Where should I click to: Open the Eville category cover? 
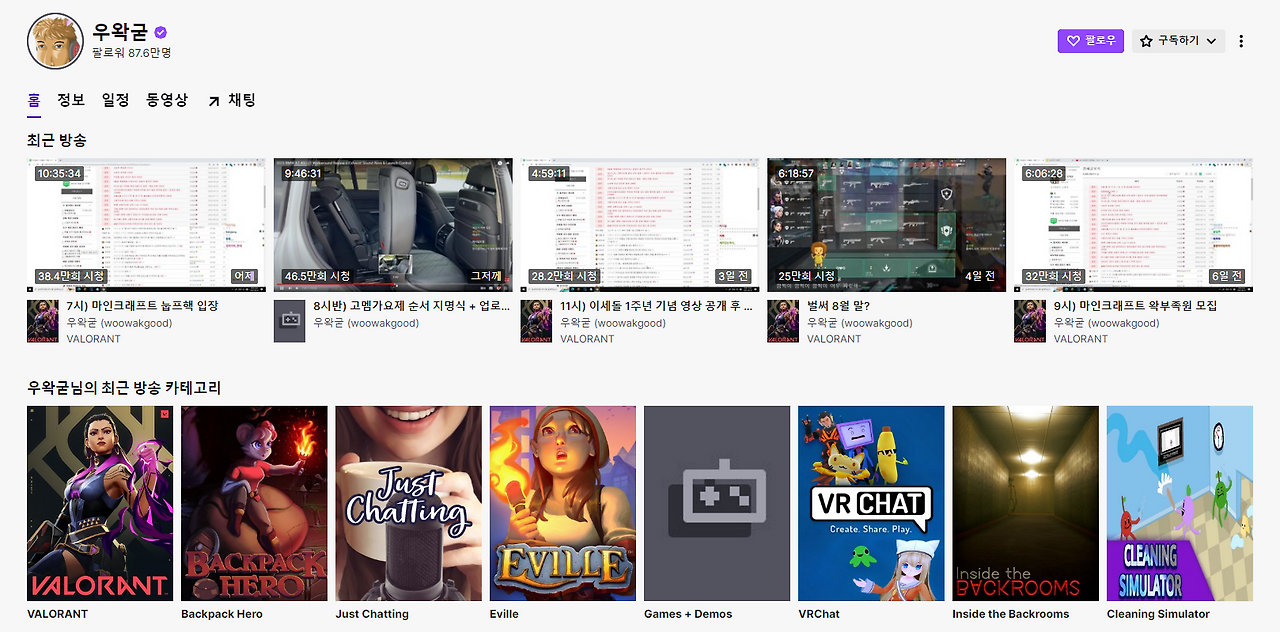[x=563, y=503]
